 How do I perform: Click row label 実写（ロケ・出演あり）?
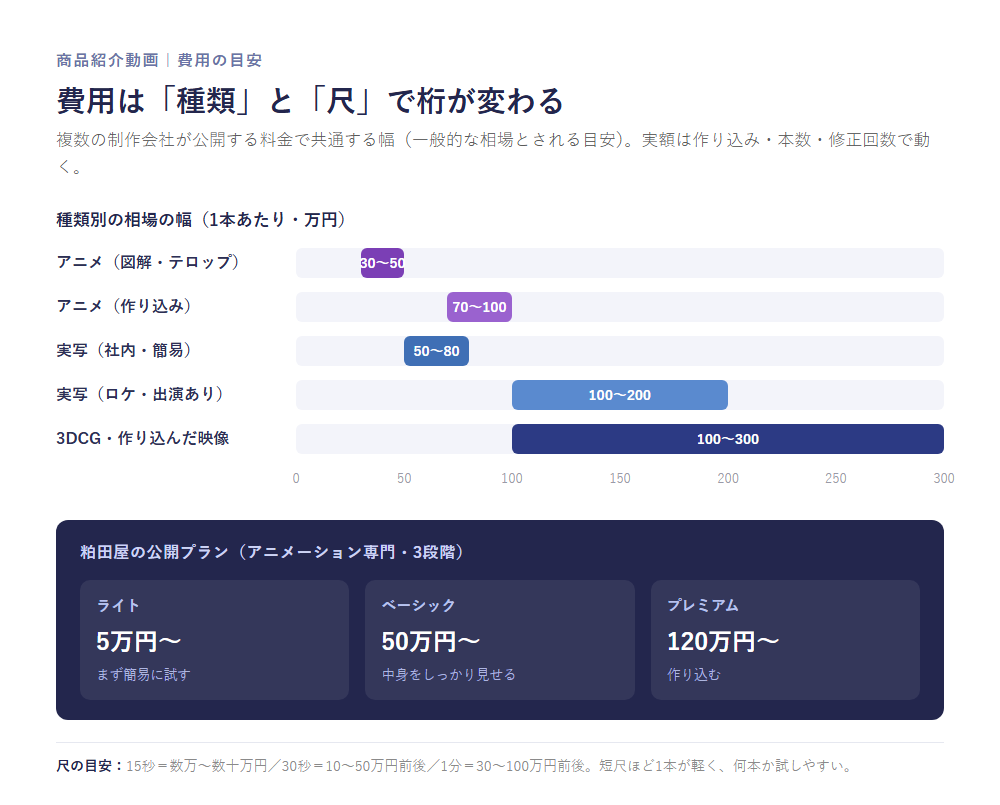[140, 394]
